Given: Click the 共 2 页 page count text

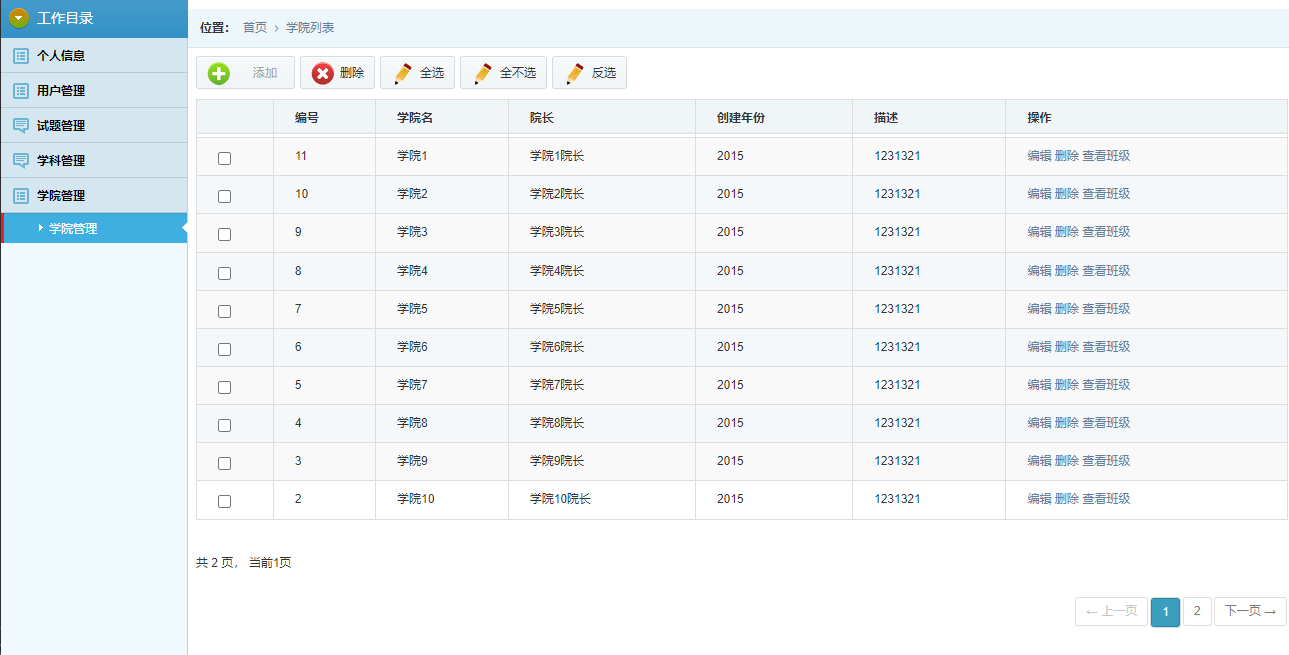Looking at the screenshot, I should coord(215,563).
